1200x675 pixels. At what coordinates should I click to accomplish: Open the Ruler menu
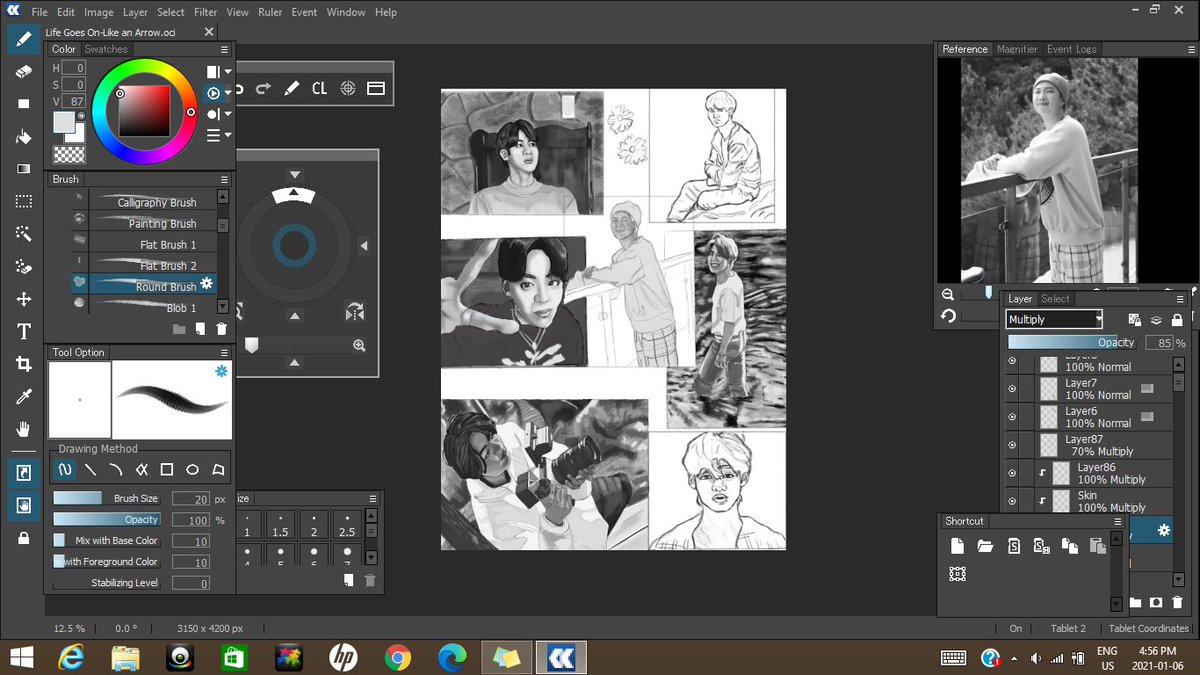269,12
